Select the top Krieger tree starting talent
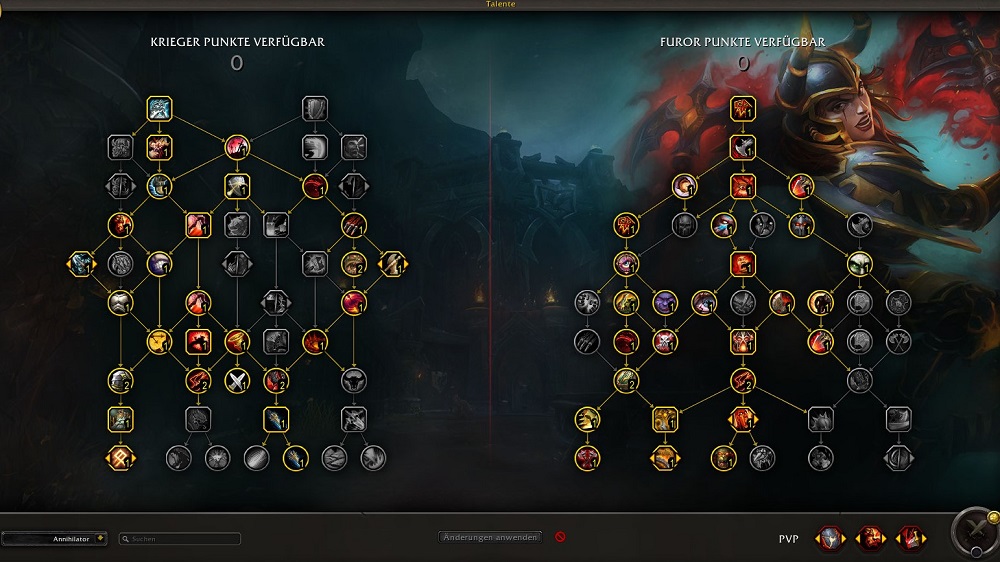The width and height of the screenshot is (1000, 562). 159,109
